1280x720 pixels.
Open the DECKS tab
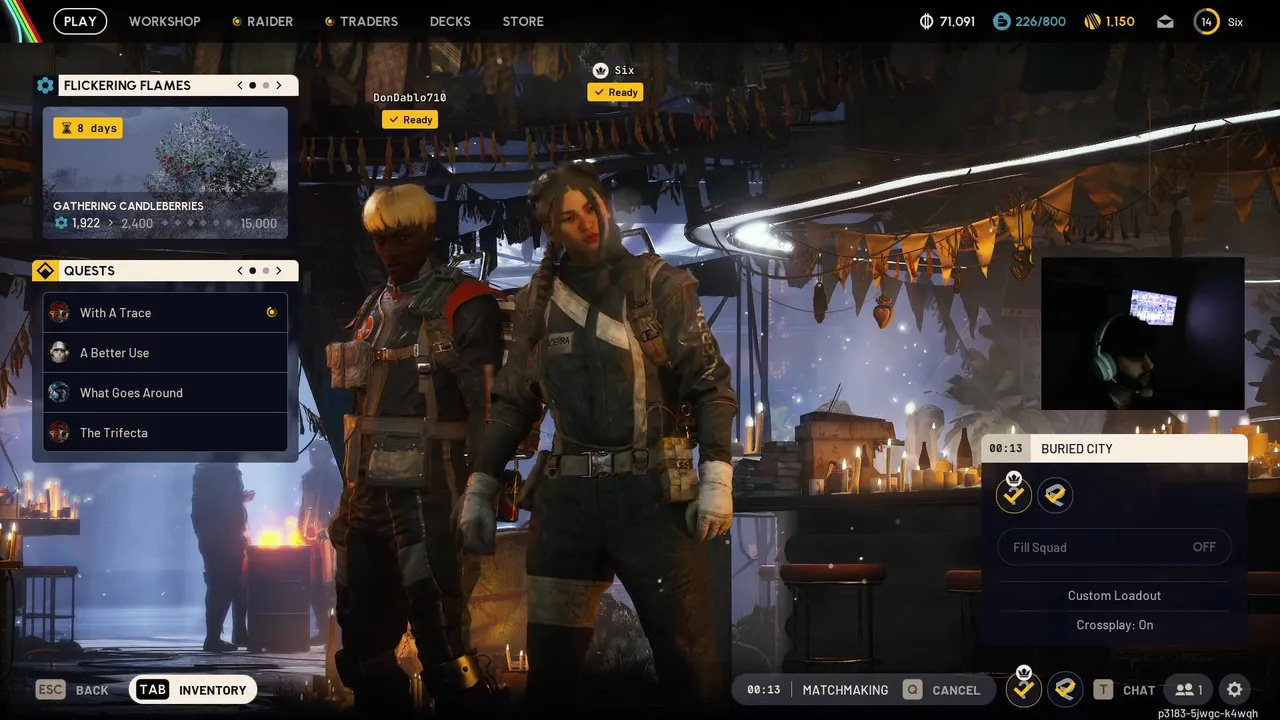pyautogui.click(x=450, y=21)
